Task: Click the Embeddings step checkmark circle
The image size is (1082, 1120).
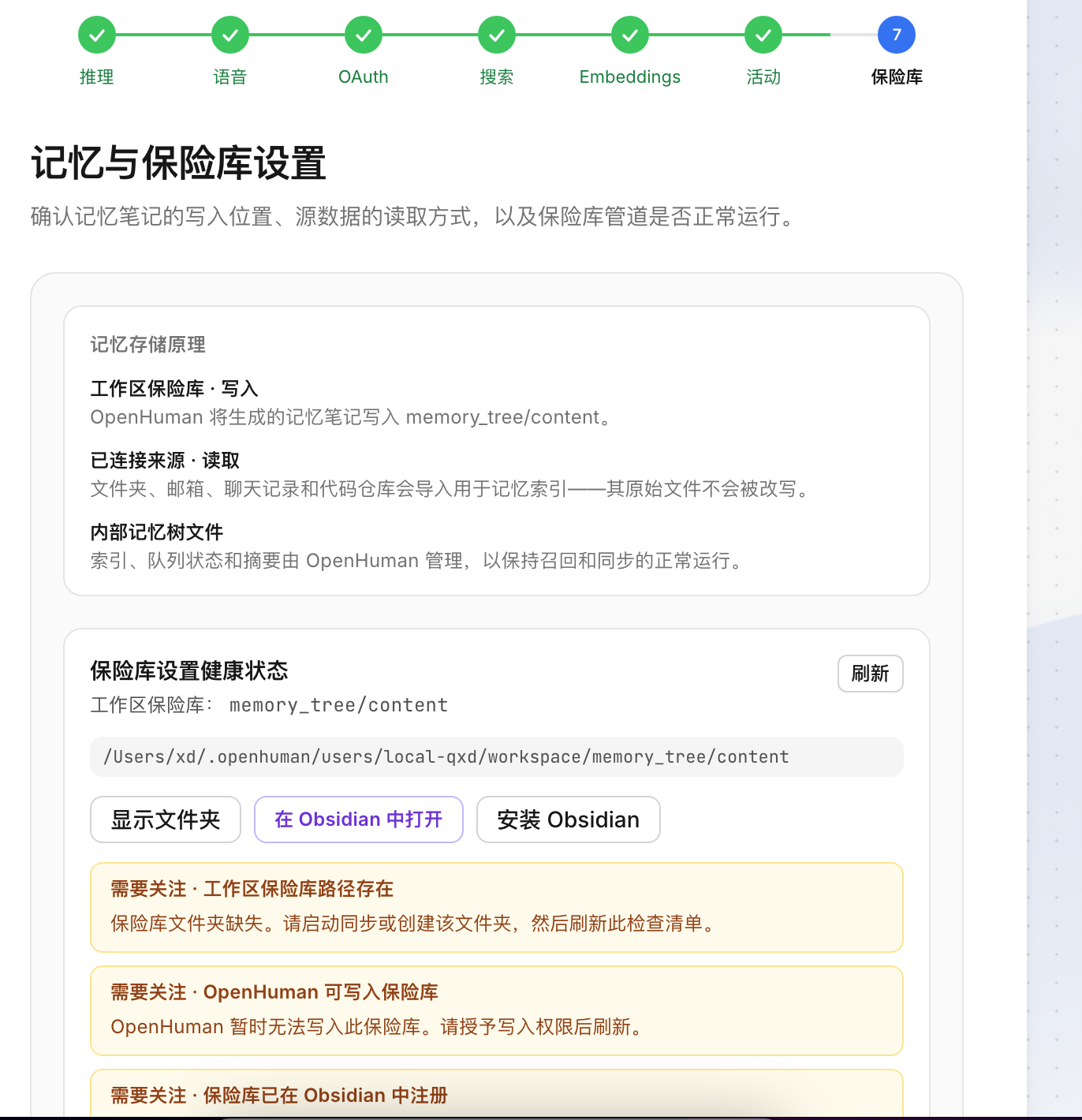Action: (x=630, y=35)
